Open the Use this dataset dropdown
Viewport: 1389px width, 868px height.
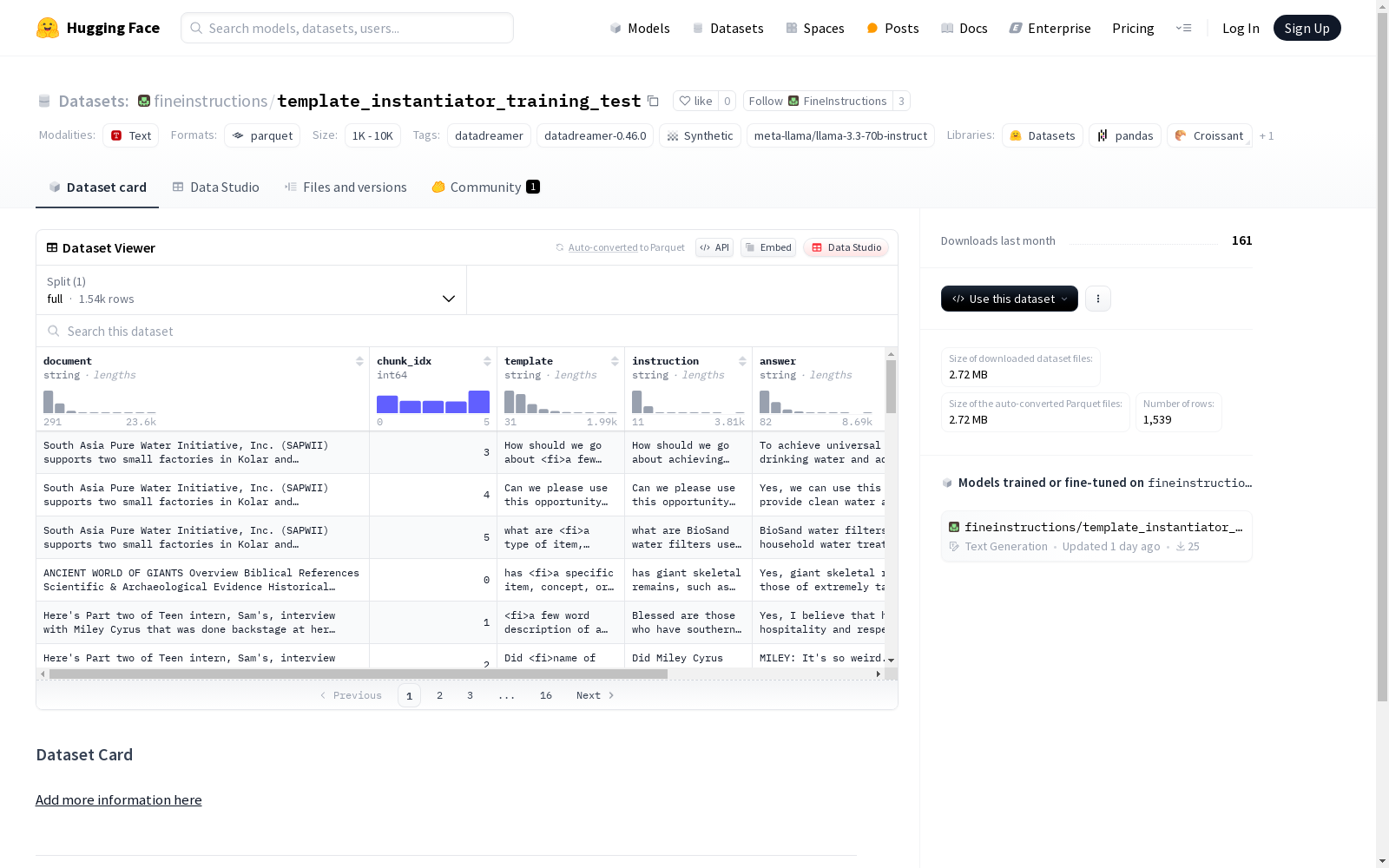coord(1010,299)
